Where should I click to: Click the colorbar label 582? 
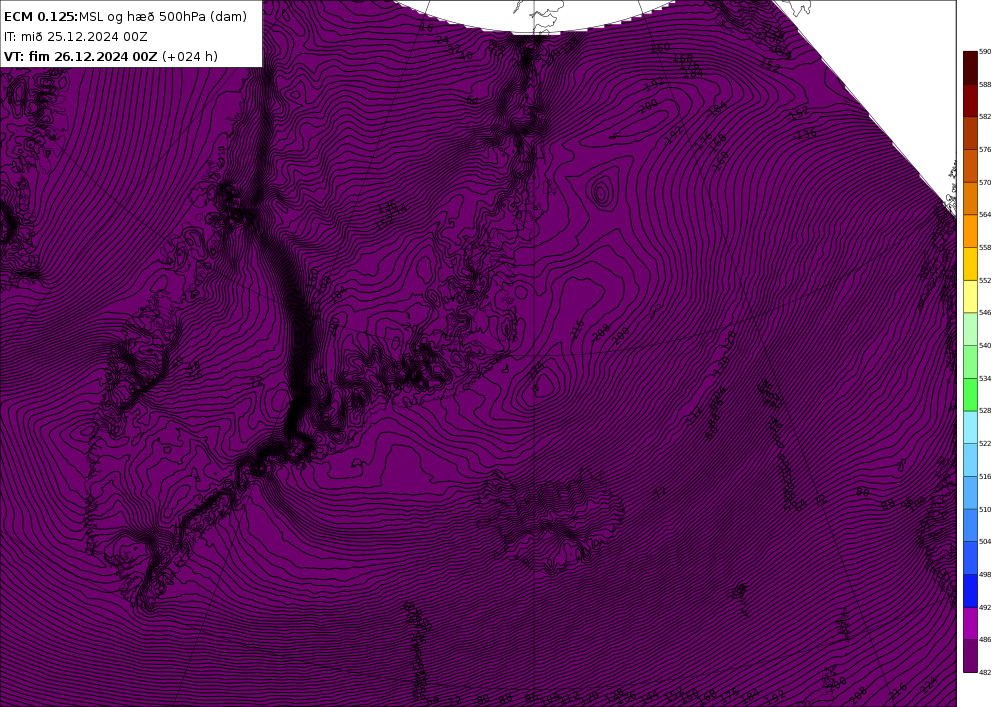[x=985, y=117]
